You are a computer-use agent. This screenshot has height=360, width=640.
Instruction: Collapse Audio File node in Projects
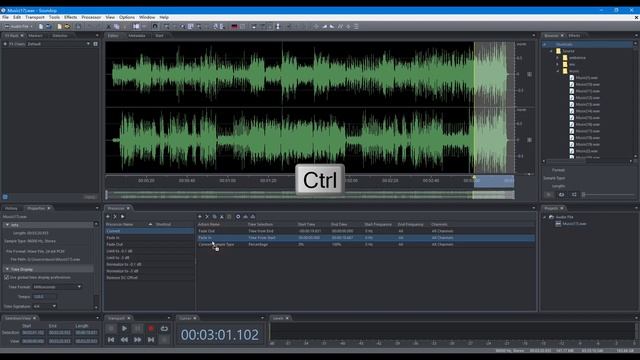tap(544, 217)
